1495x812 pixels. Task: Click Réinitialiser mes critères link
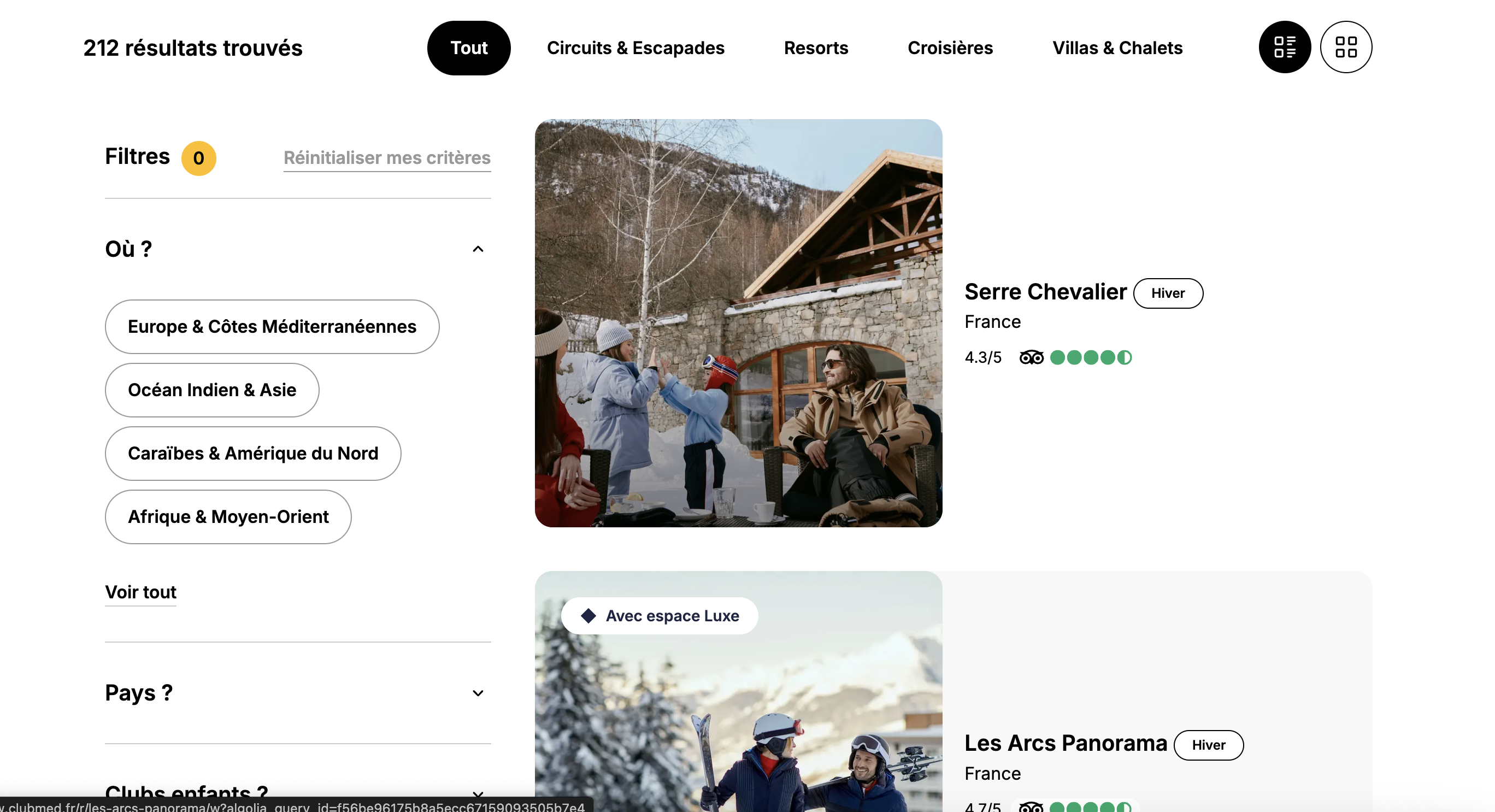pos(386,158)
